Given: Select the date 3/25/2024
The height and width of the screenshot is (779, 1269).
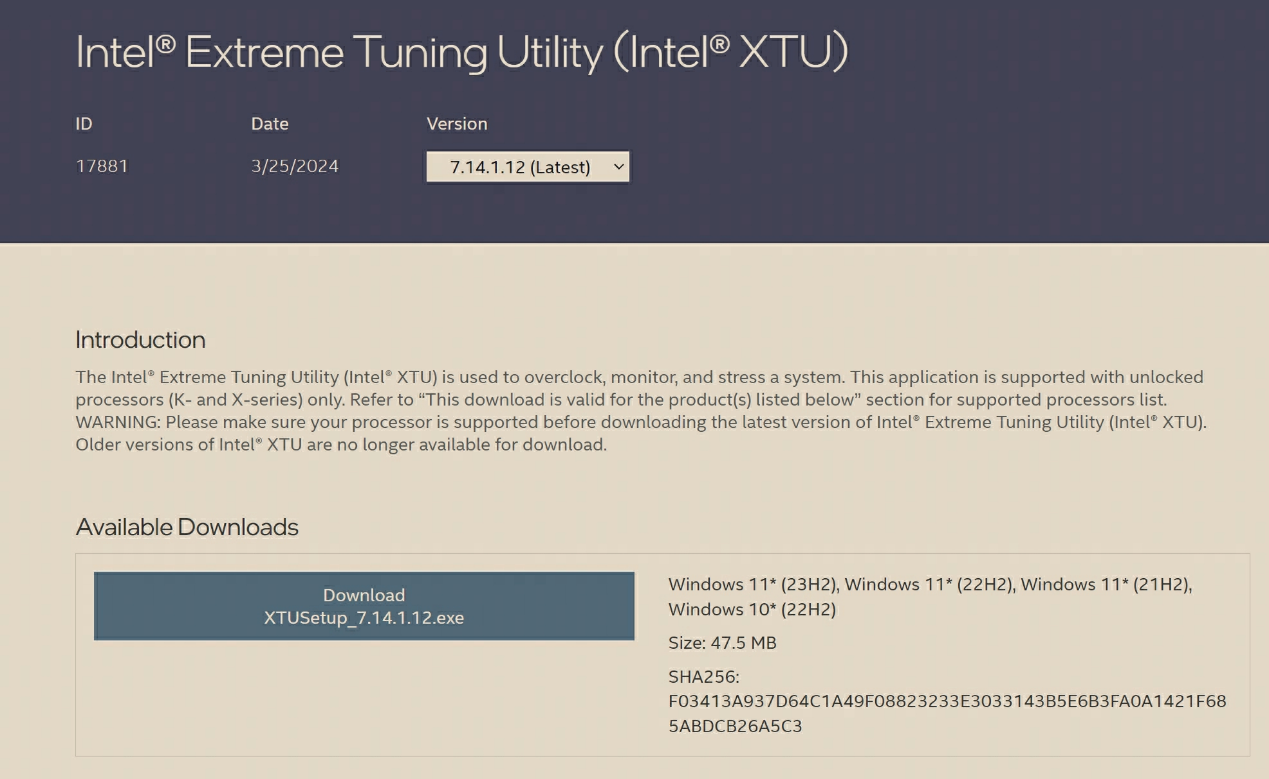Looking at the screenshot, I should pos(295,166).
